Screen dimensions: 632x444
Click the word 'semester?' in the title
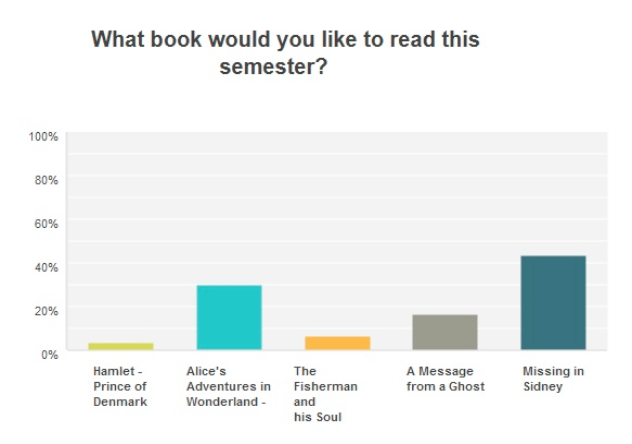coord(273,66)
